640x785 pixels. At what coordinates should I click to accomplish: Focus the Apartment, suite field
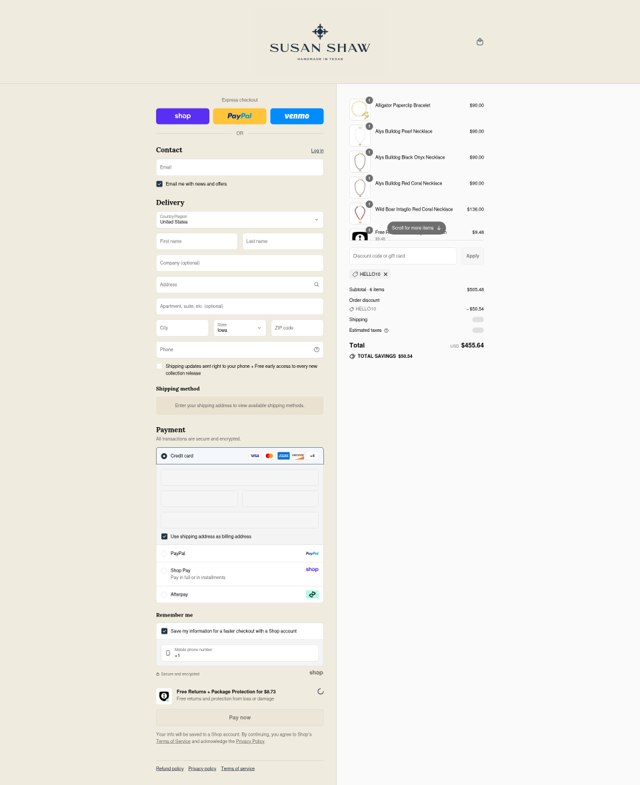239,306
